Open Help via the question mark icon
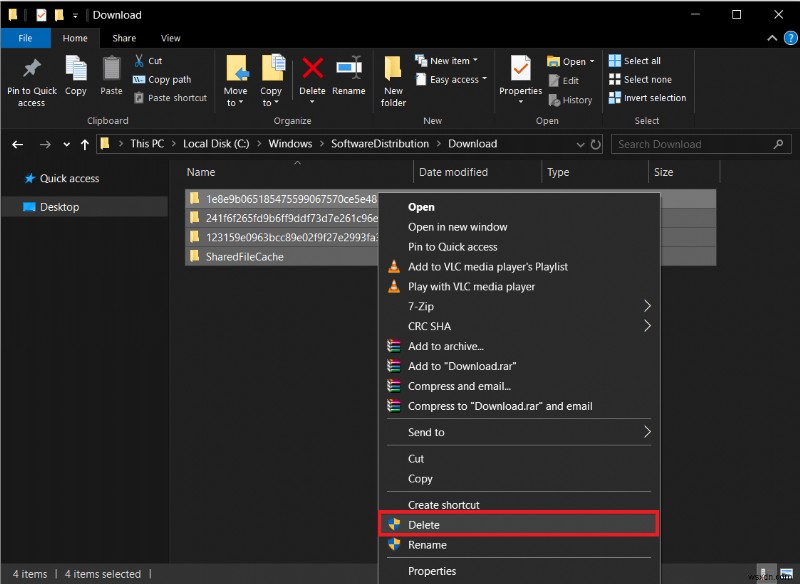This screenshot has width=800, height=584. 789,37
